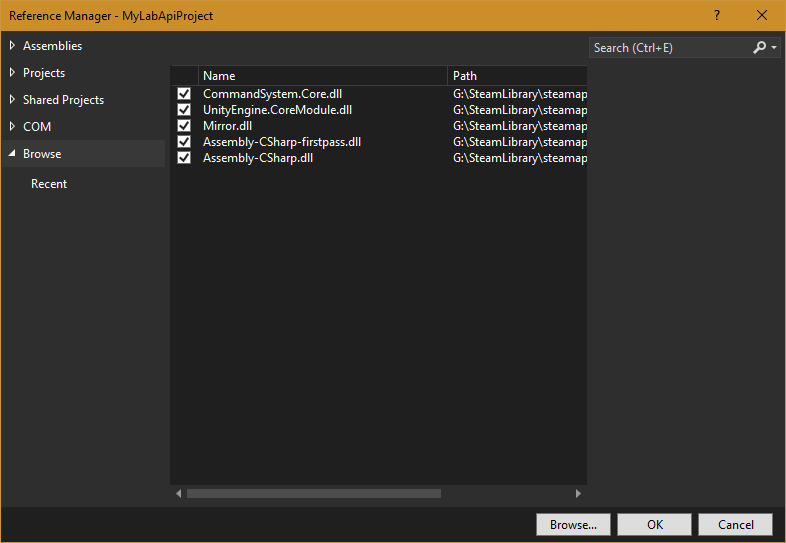The image size is (786, 543).
Task: Click the Cancel button
Action: tap(735, 524)
